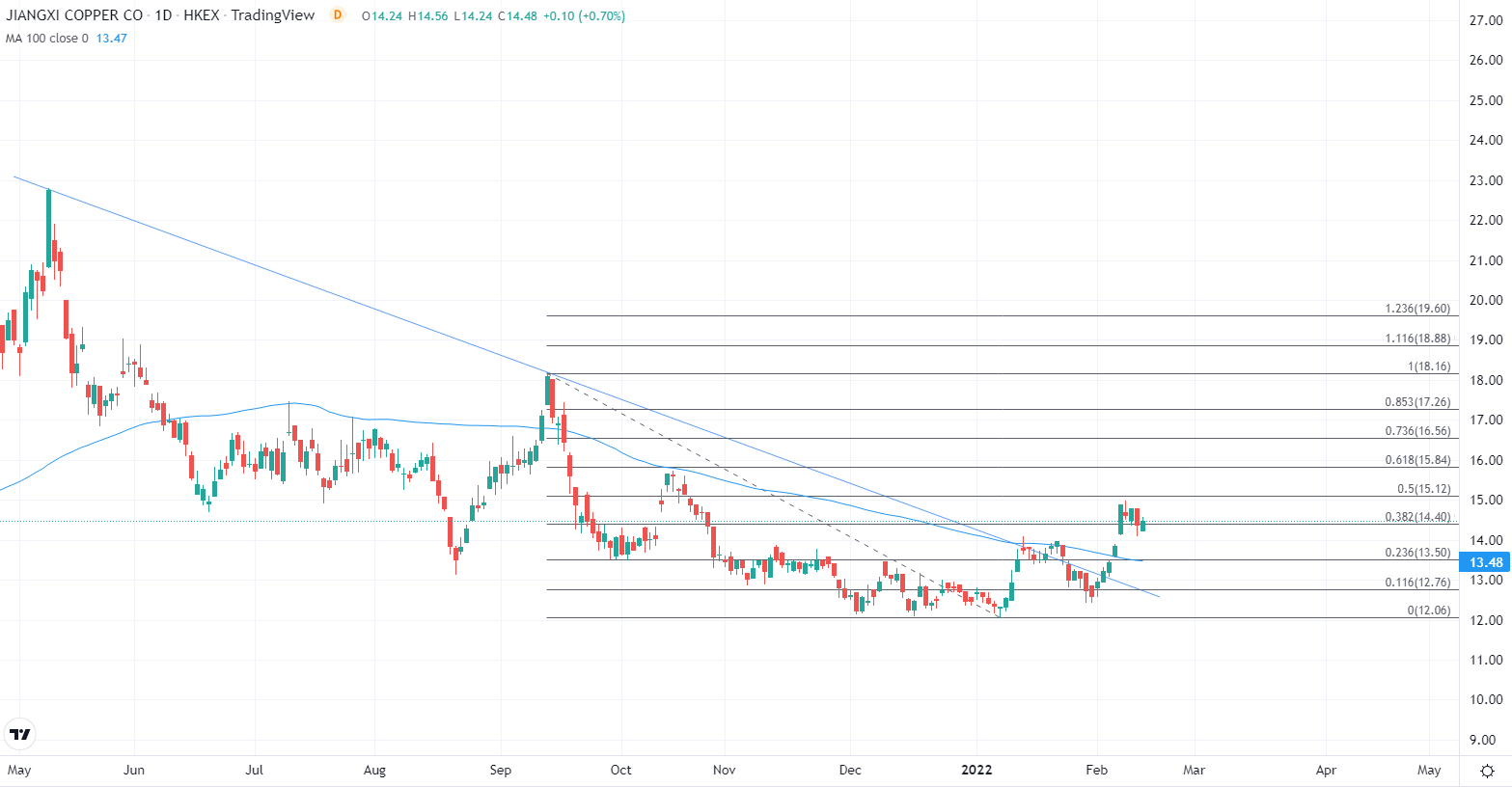Click 27.00 on the price axis
The height and width of the screenshot is (787, 1512).
1486,20
